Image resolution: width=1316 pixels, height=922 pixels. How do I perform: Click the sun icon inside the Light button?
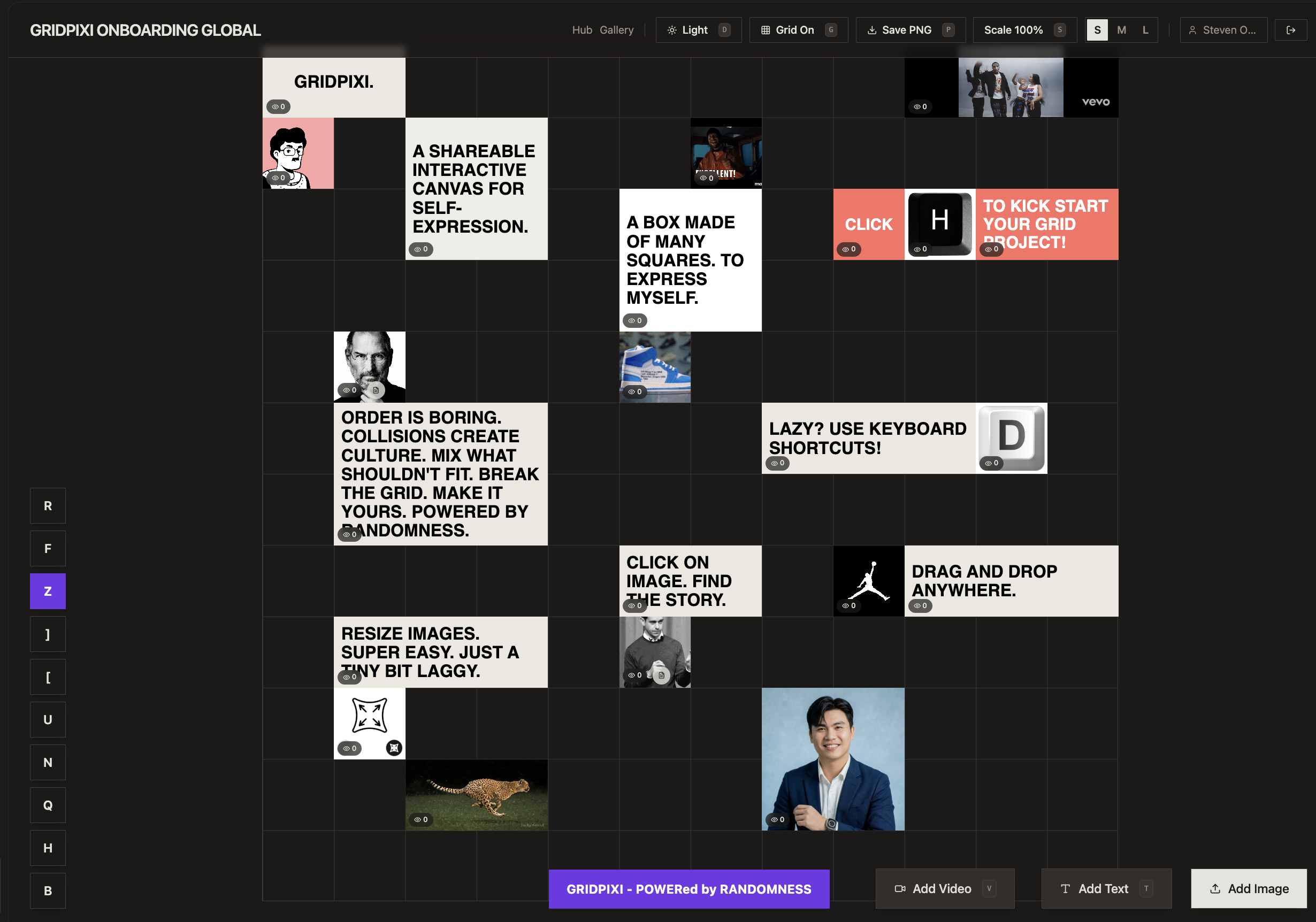coord(672,30)
